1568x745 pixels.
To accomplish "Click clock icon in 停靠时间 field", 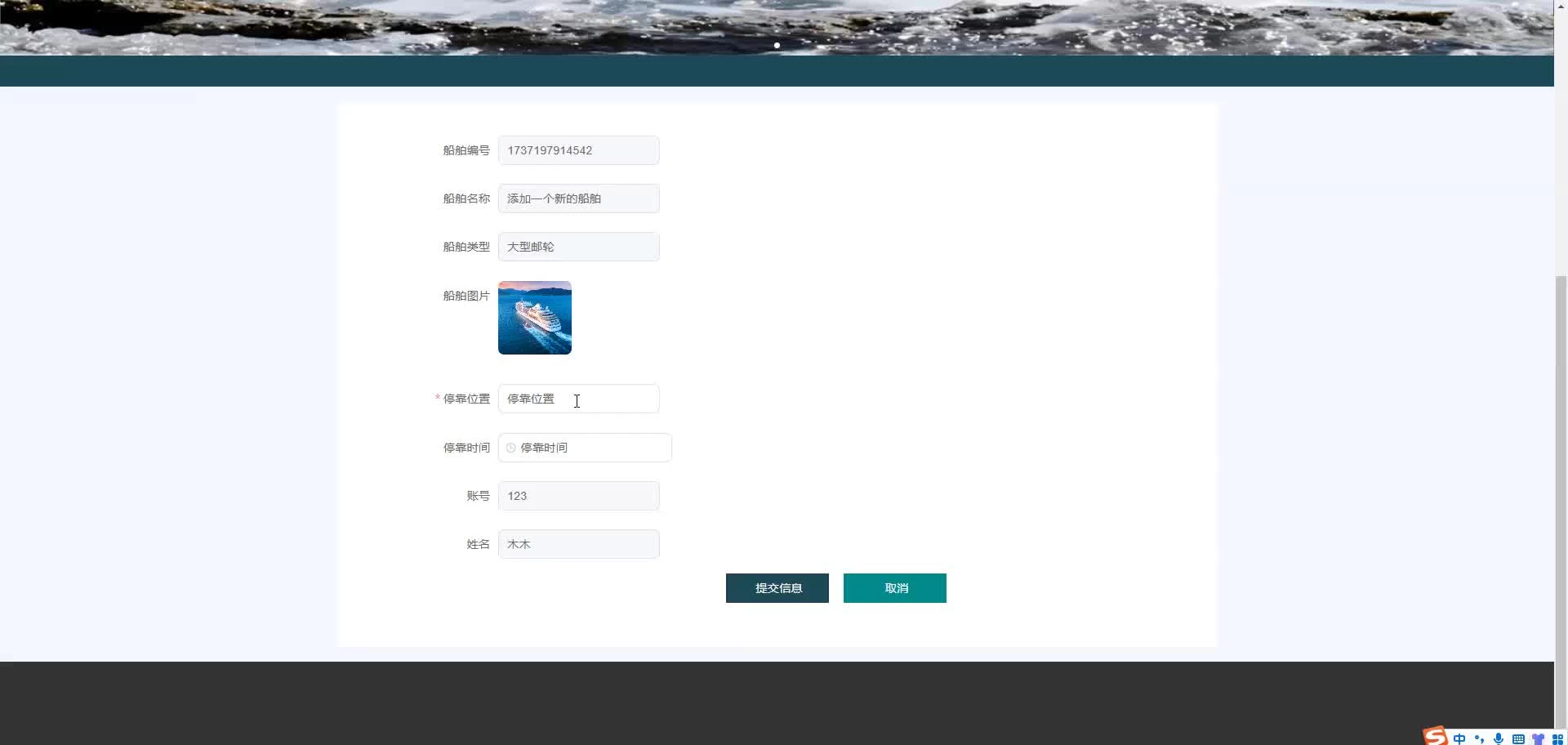I will [x=511, y=448].
